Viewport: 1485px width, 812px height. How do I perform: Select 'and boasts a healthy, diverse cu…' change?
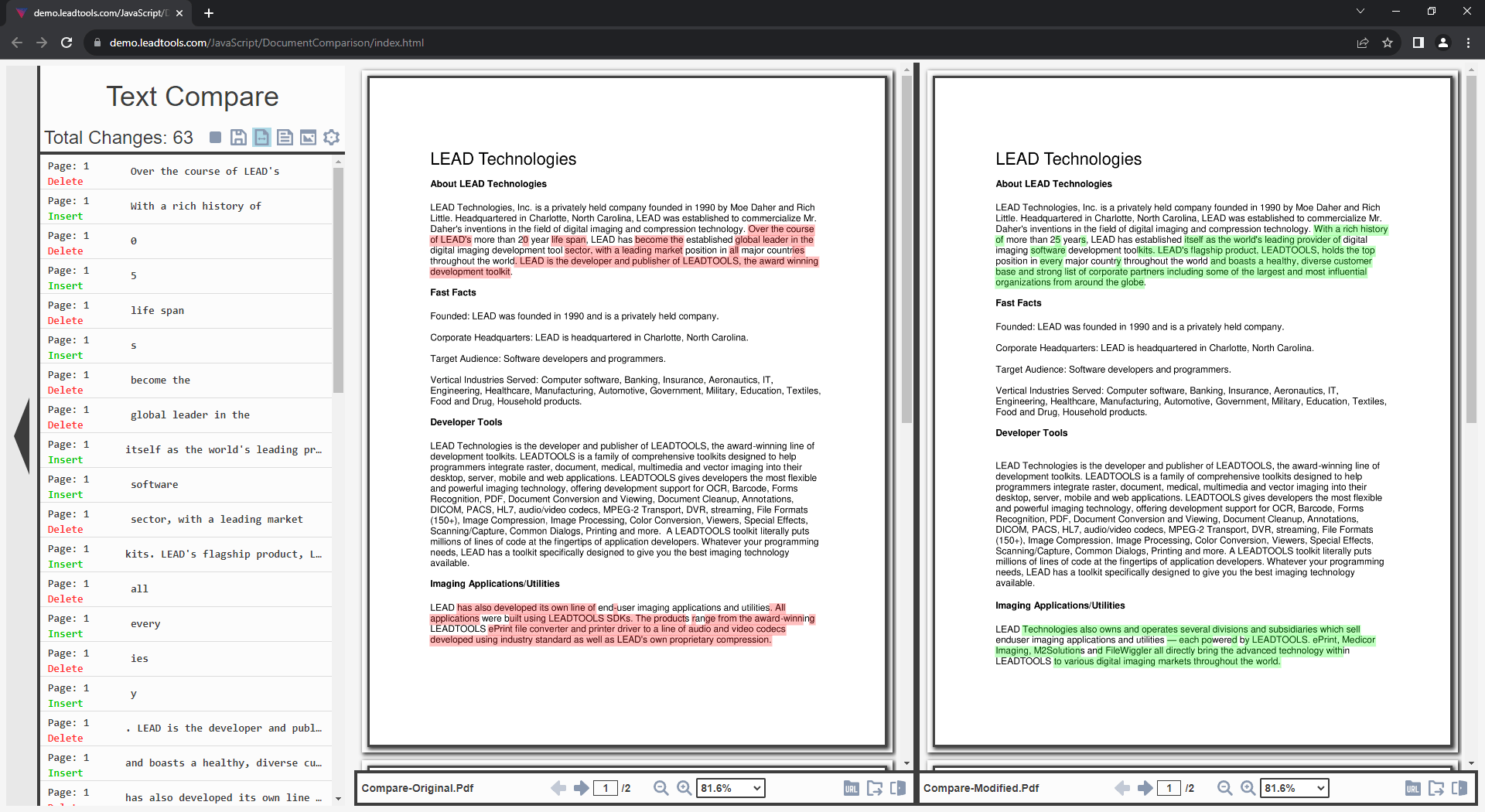186,763
